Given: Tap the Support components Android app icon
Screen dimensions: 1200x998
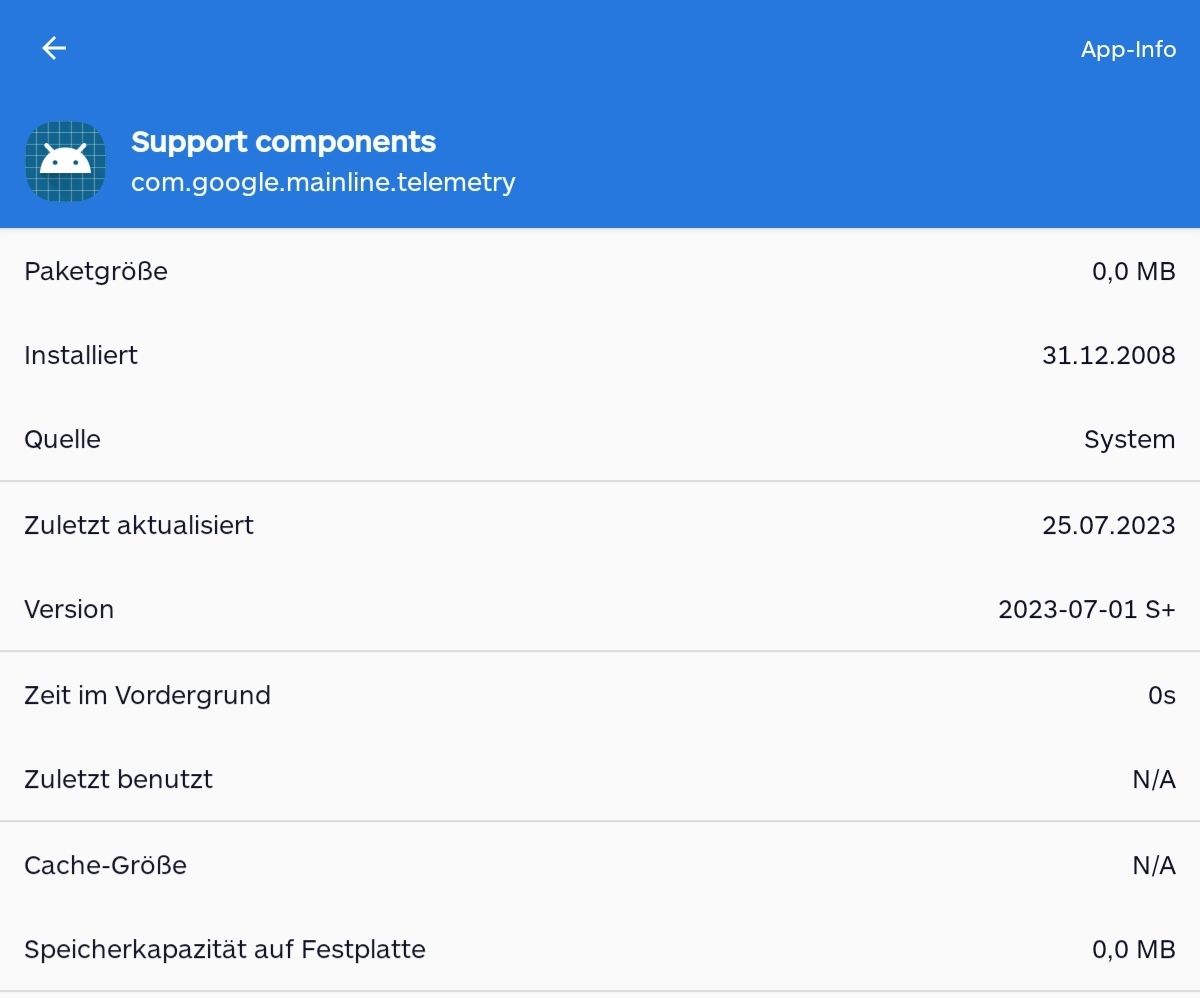Looking at the screenshot, I should (x=65, y=161).
